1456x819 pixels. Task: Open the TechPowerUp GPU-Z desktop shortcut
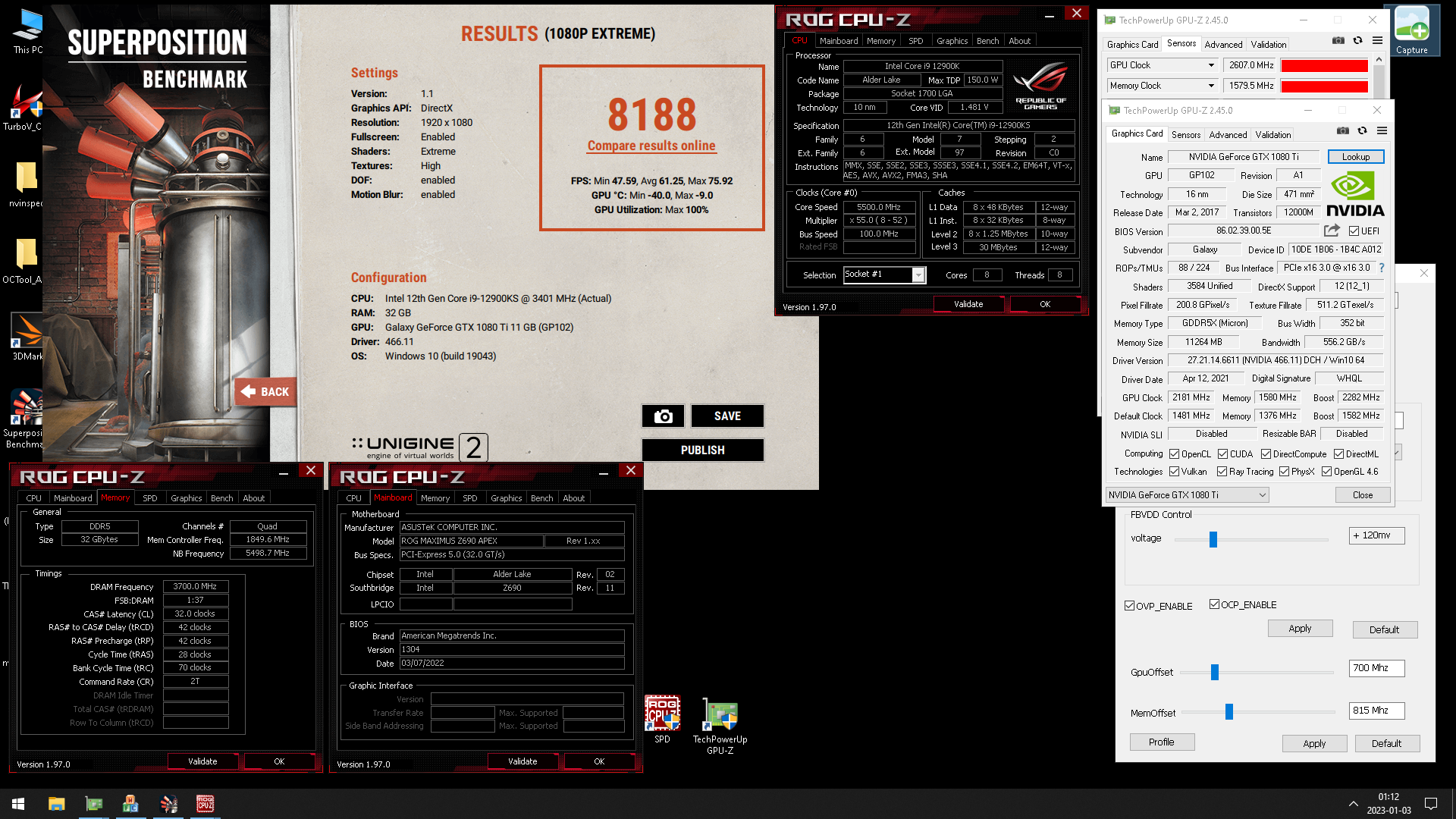pyautogui.click(x=720, y=726)
